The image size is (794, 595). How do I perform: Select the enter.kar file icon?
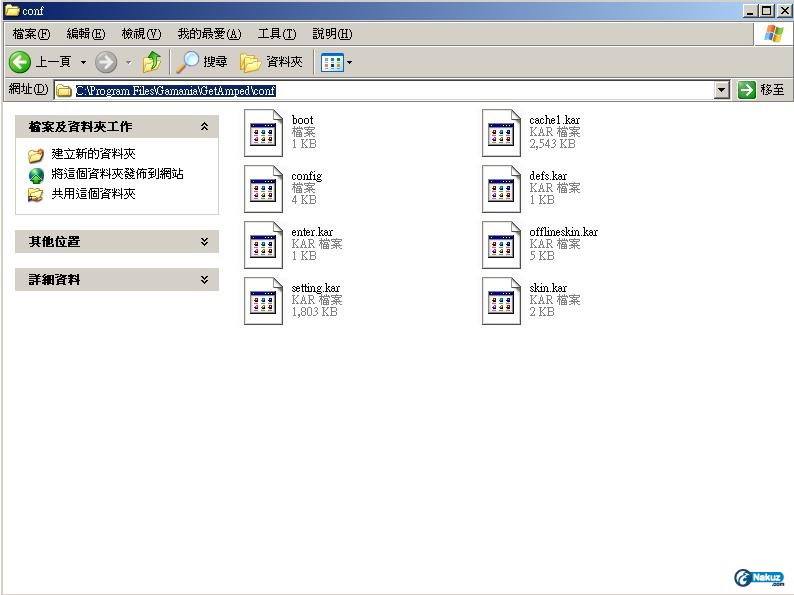coord(263,245)
